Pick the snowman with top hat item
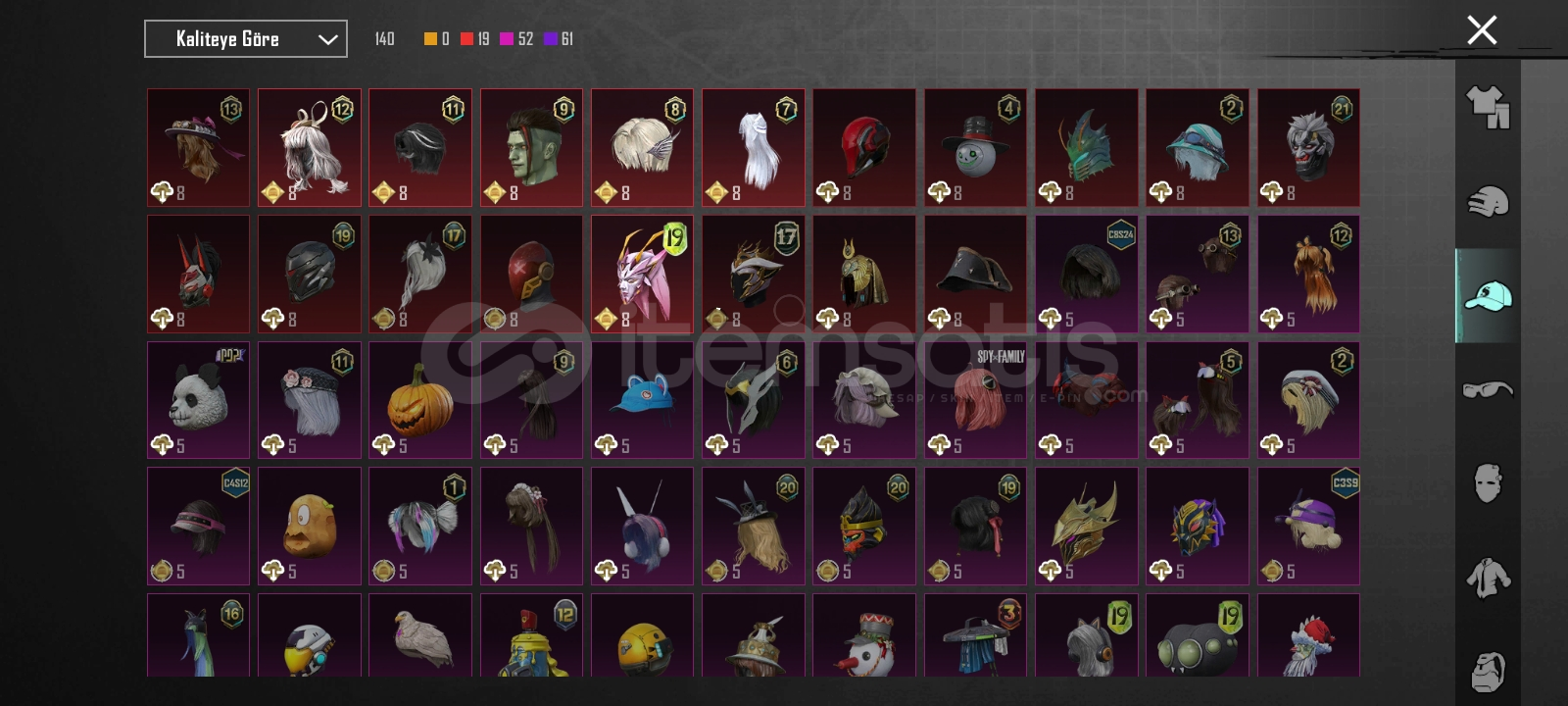 (x=975, y=147)
